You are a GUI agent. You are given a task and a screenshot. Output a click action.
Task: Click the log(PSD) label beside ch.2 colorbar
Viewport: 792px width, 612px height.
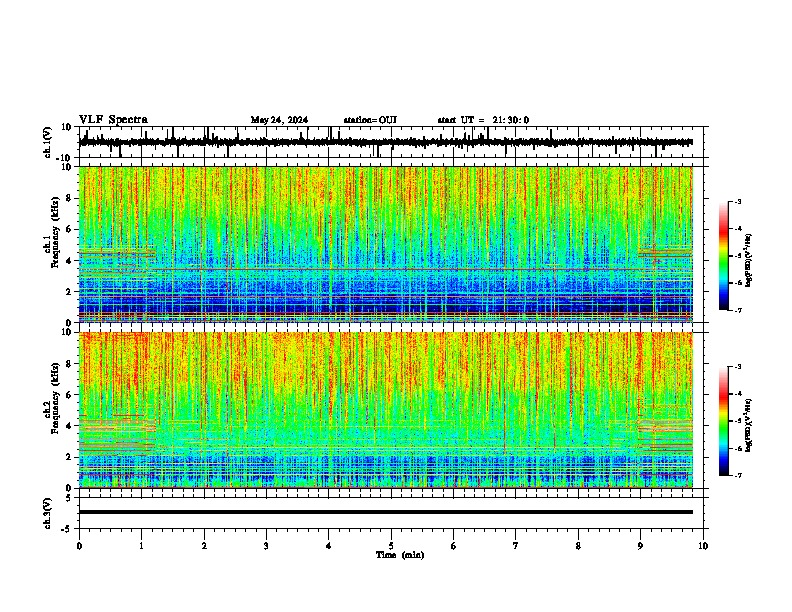pos(749,425)
